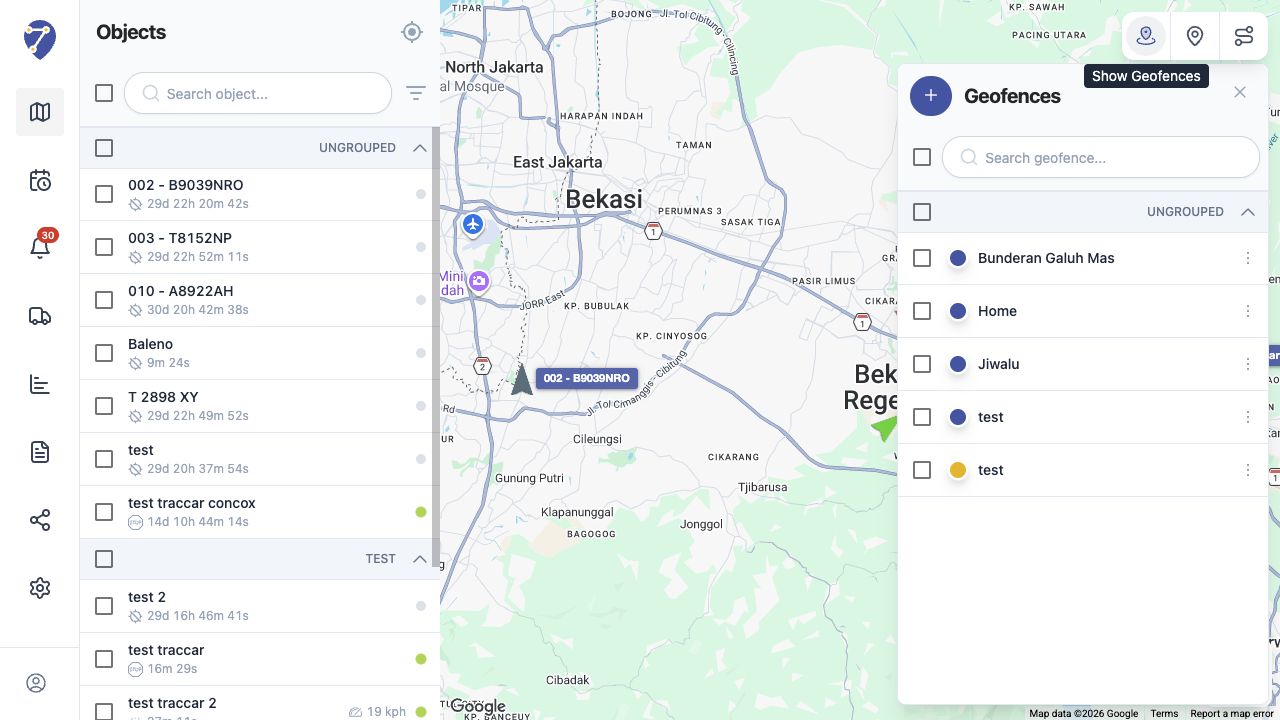Image resolution: width=1280 pixels, height=720 pixels.
Task: Open options menu for Jiwalu geofence
Action: point(1248,364)
